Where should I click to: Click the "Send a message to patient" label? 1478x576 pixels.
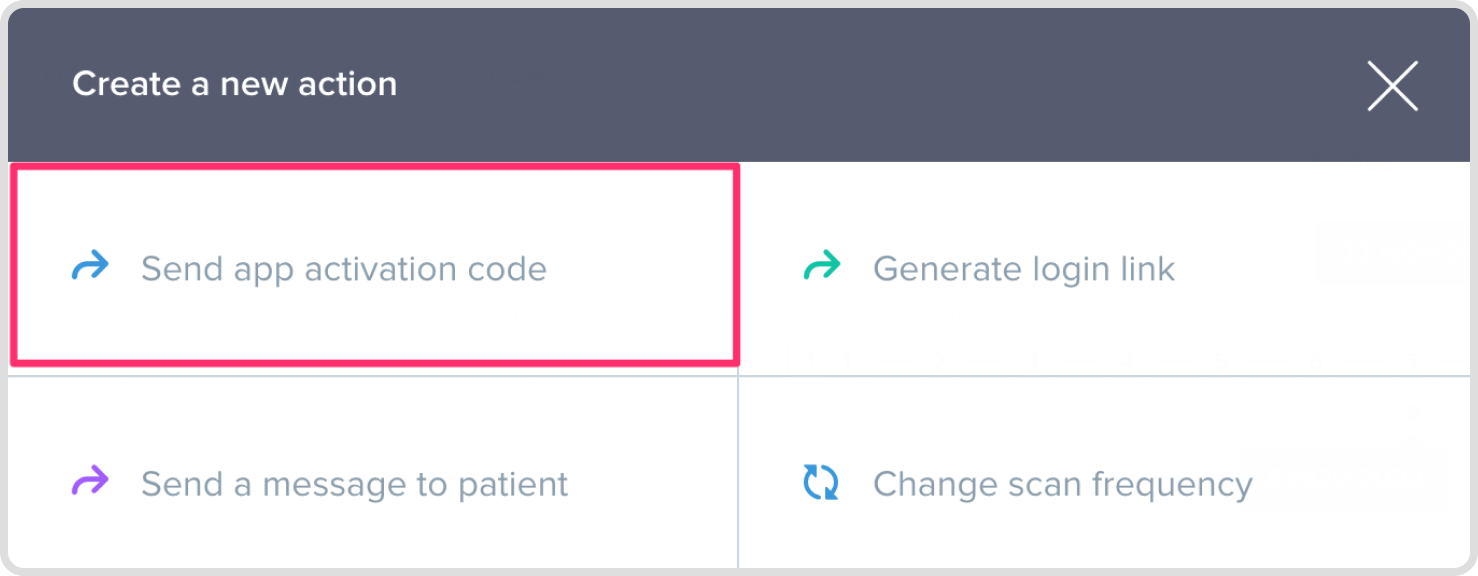click(354, 484)
